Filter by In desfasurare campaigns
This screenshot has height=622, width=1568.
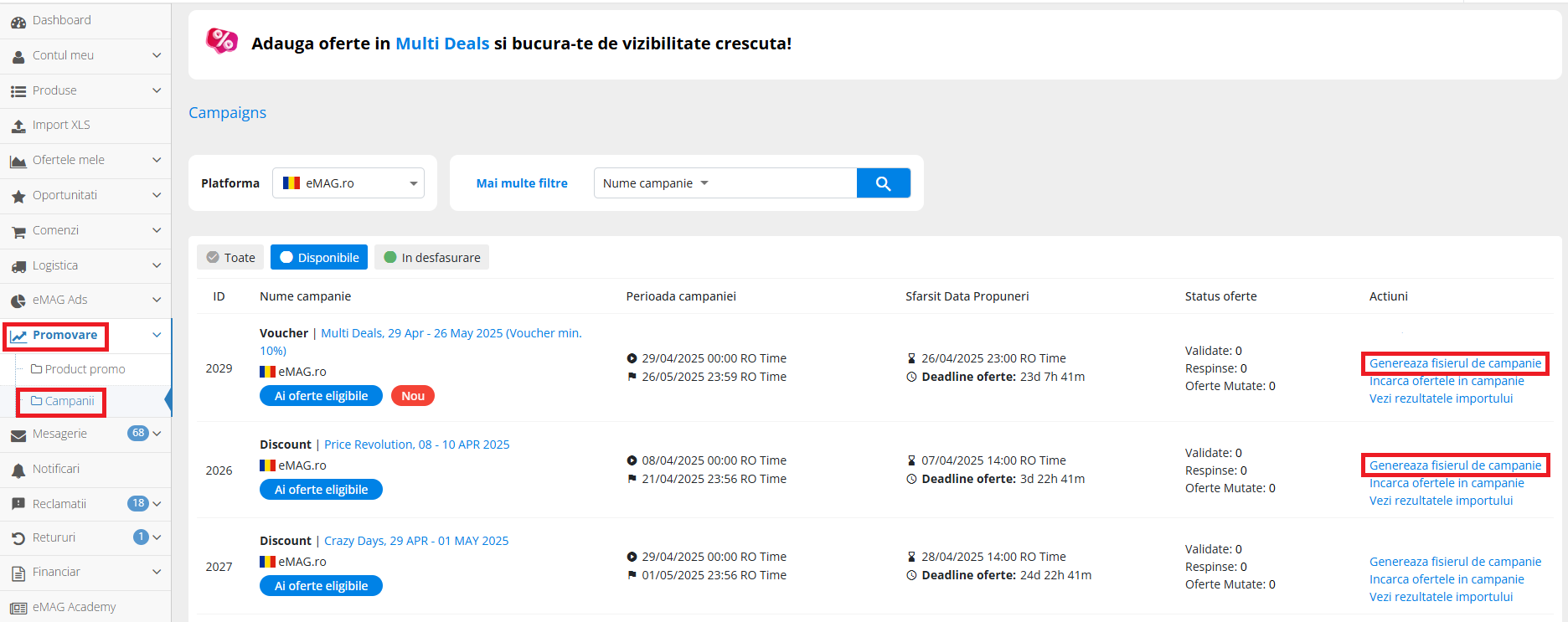431,257
